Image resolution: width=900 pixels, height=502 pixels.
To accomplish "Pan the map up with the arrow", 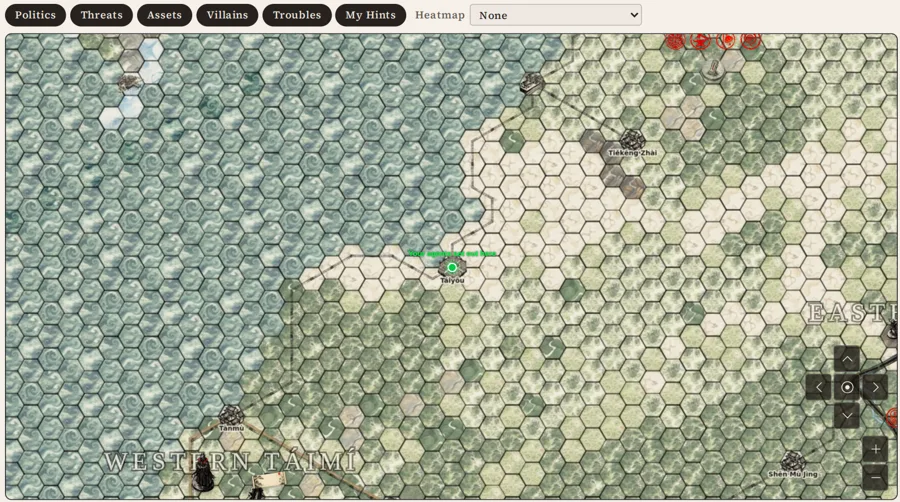I will pyautogui.click(x=847, y=359).
